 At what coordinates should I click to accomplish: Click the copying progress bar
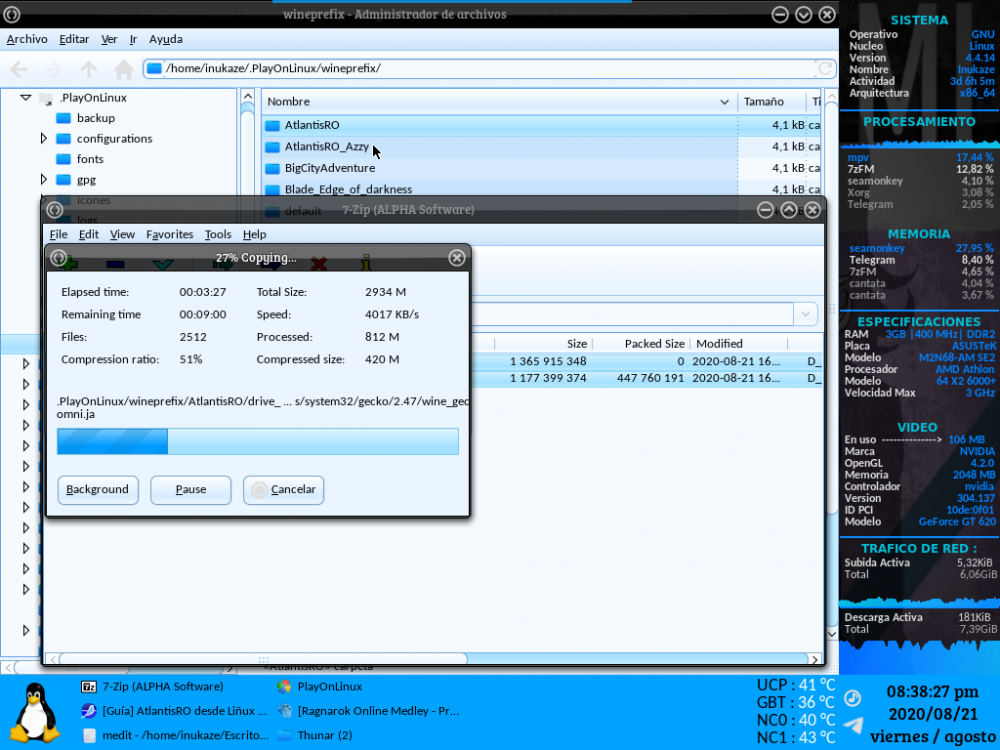coord(258,442)
